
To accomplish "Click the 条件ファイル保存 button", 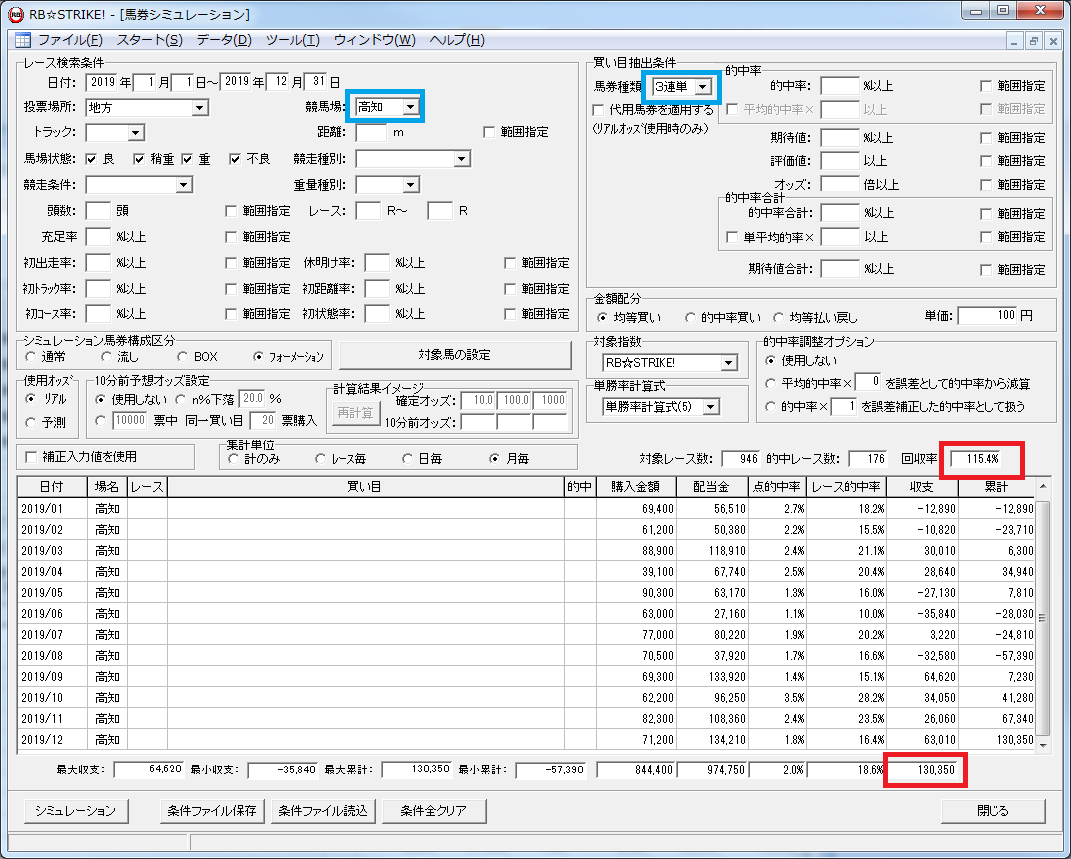I will (x=212, y=811).
